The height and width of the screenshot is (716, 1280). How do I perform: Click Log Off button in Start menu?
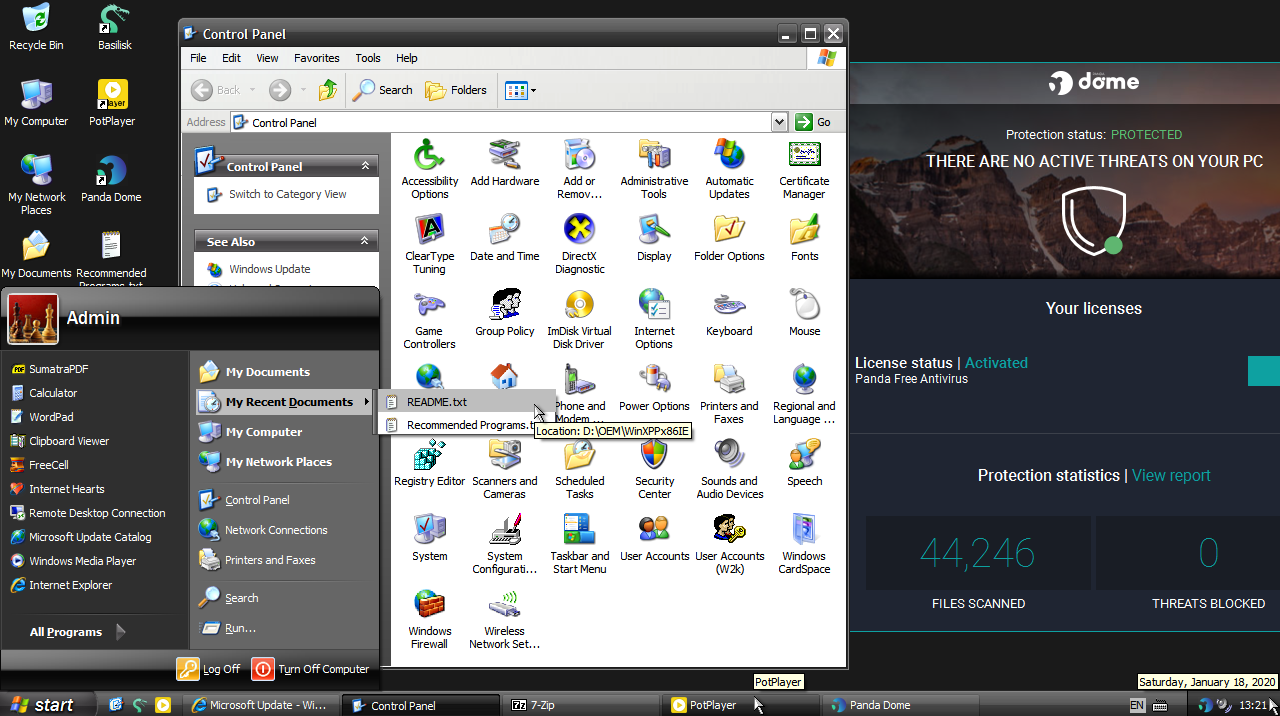tap(209, 669)
